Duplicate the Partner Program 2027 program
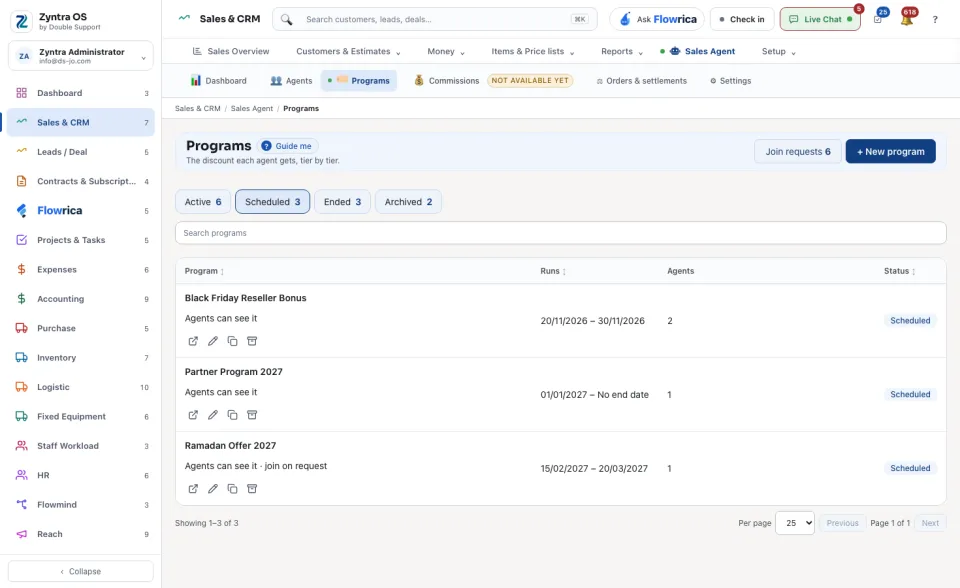Viewport: 960px width, 588px height. [232, 415]
